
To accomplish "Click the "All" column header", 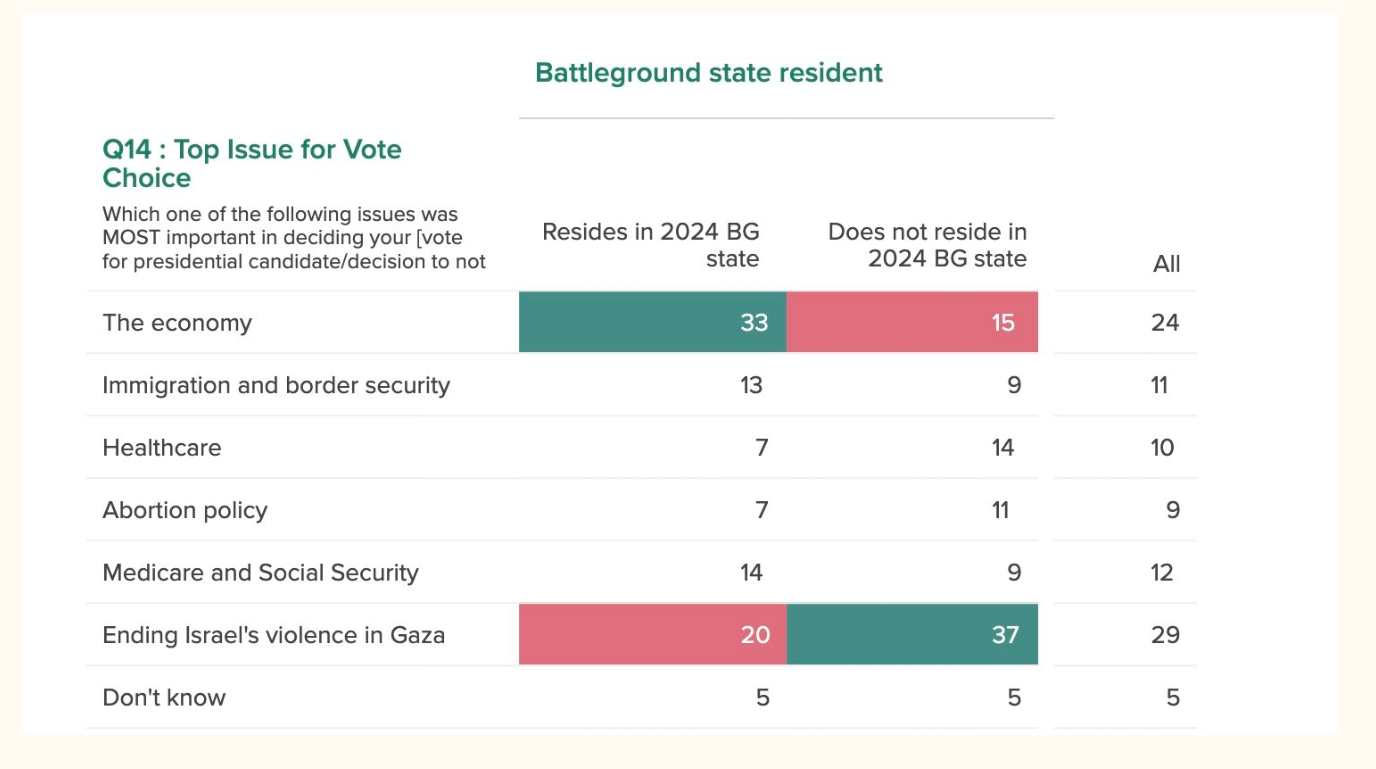I will click(1166, 264).
